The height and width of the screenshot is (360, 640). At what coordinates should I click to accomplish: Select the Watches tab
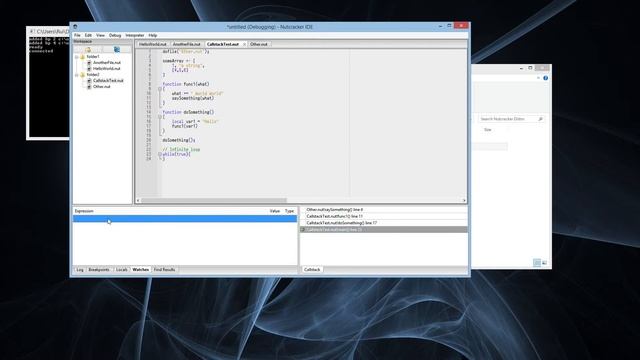click(x=141, y=270)
